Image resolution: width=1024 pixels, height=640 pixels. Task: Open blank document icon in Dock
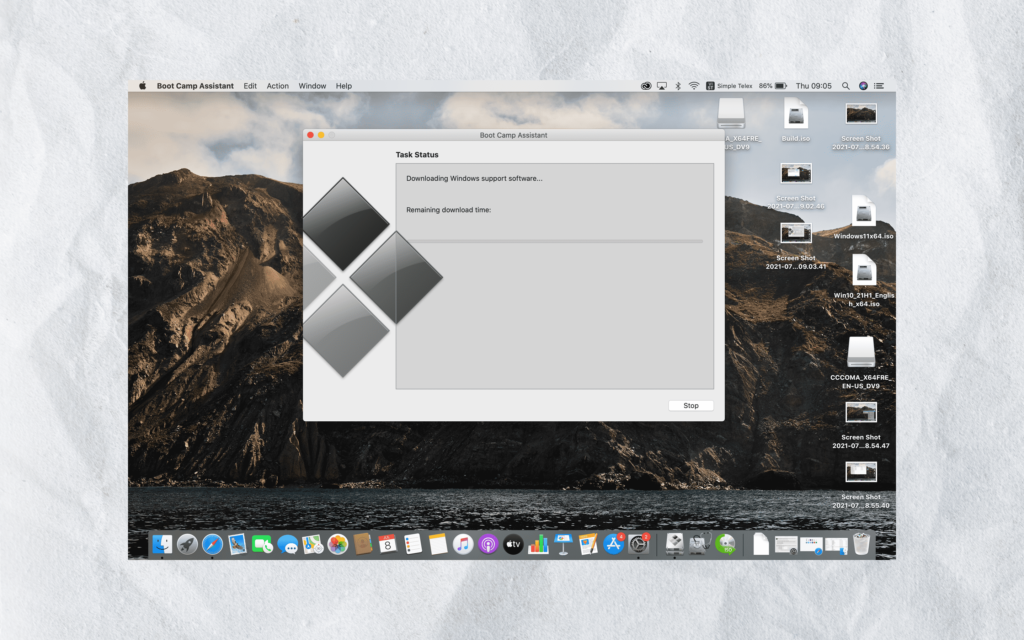tap(760, 544)
